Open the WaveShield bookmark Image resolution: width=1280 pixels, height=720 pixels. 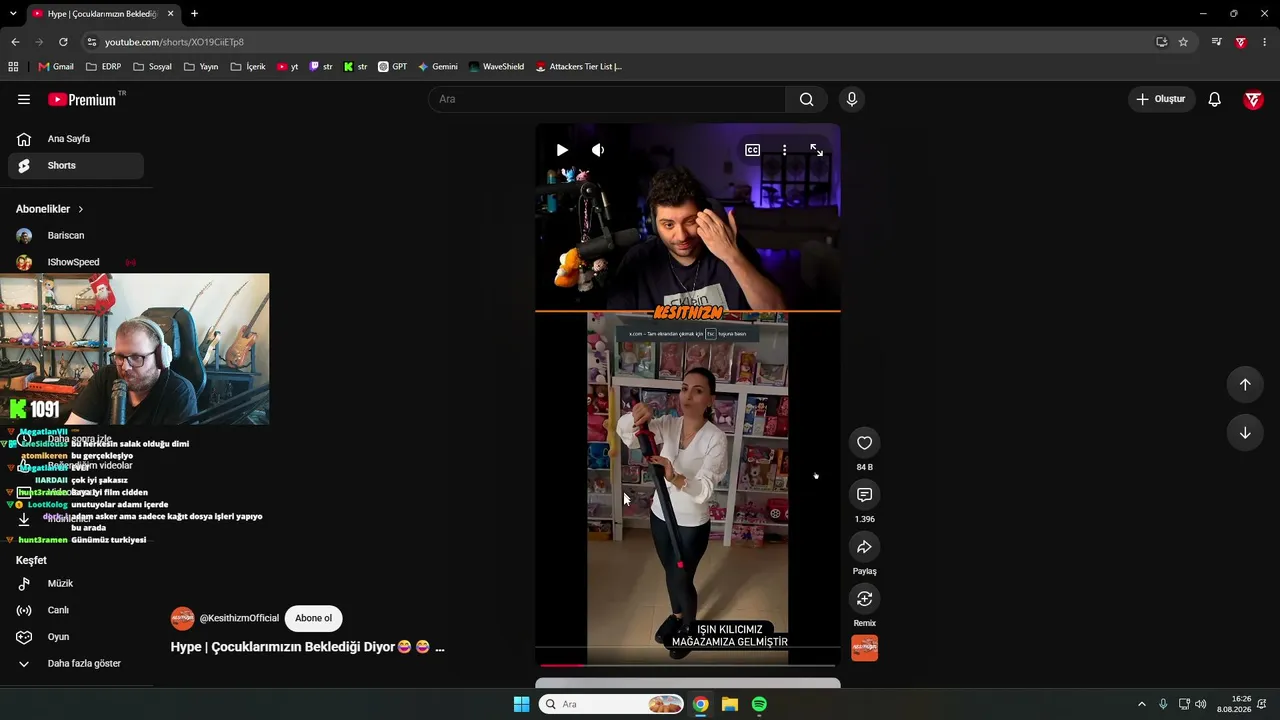[496, 67]
